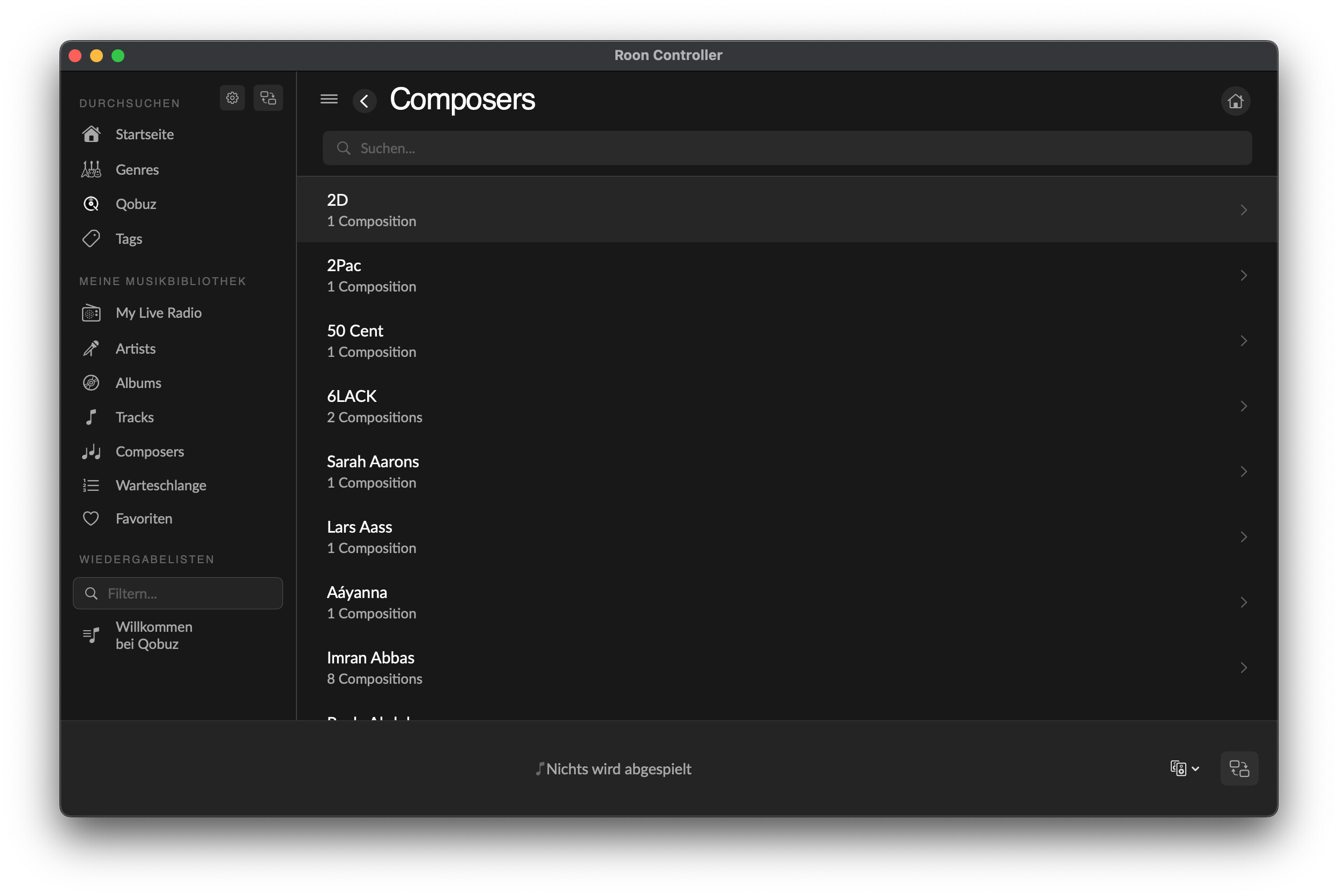Image resolution: width=1338 pixels, height=896 pixels.
Task: Open the zone selection dropdown in footer
Action: (1184, 768)
